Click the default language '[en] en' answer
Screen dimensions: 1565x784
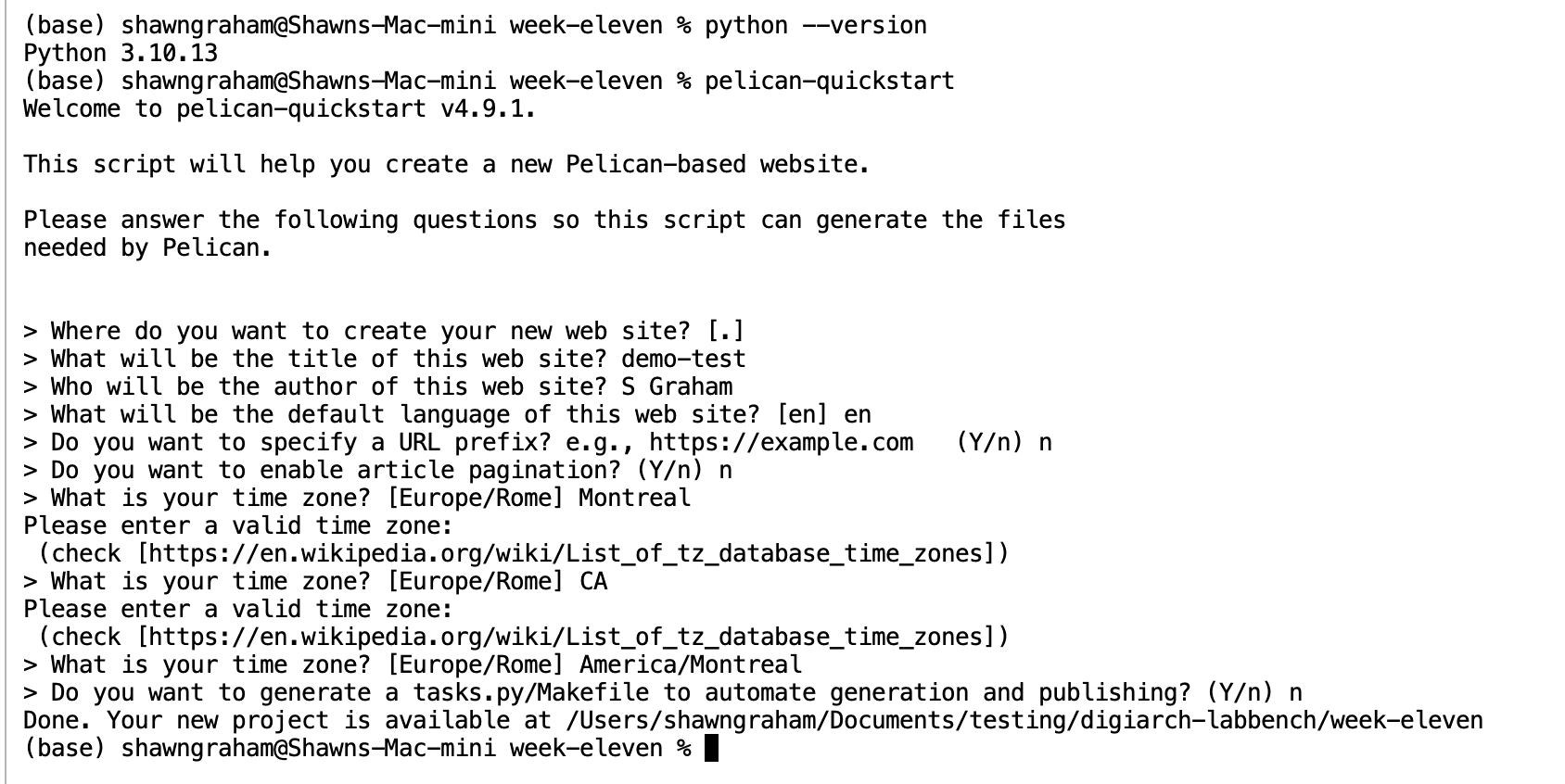pyautogui.click(x=823, y=414)
